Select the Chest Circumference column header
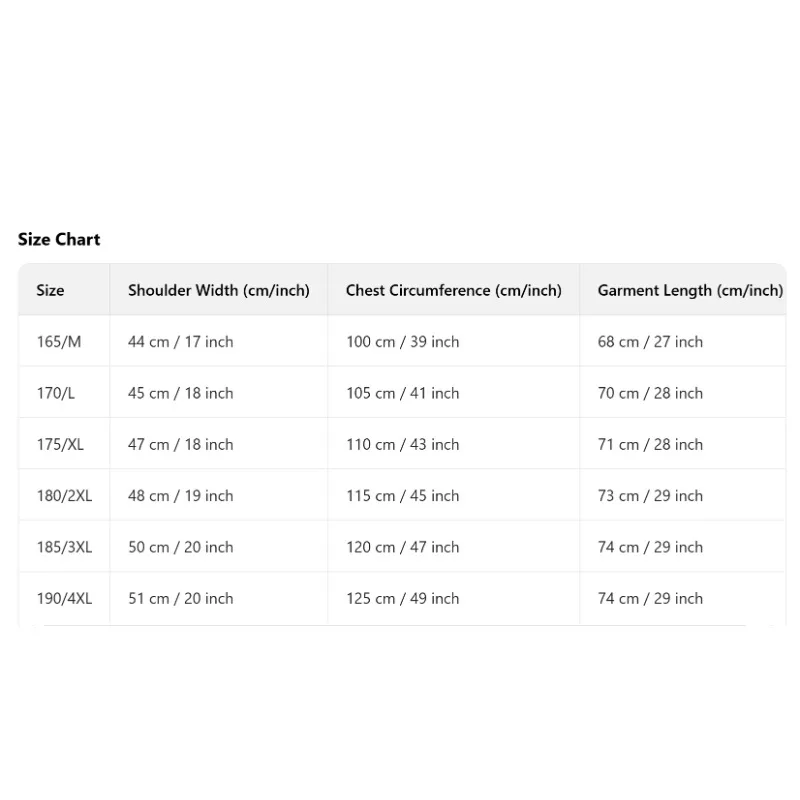The width and height of the screenshot is (800, 800). pyautogui.click(x=454, y=290)
